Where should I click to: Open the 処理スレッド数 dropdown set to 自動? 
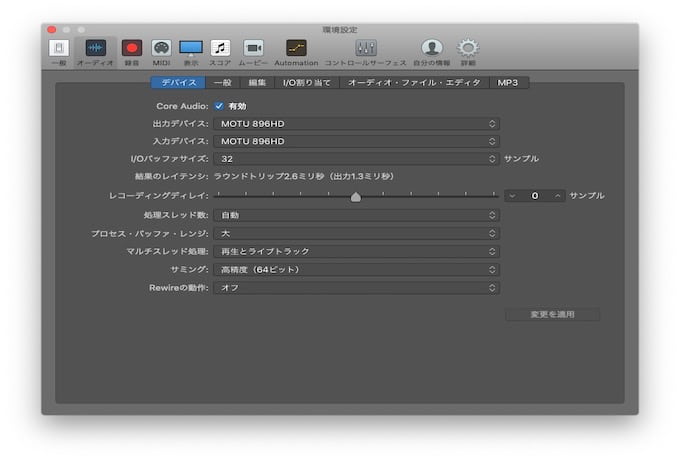(356, 215)
